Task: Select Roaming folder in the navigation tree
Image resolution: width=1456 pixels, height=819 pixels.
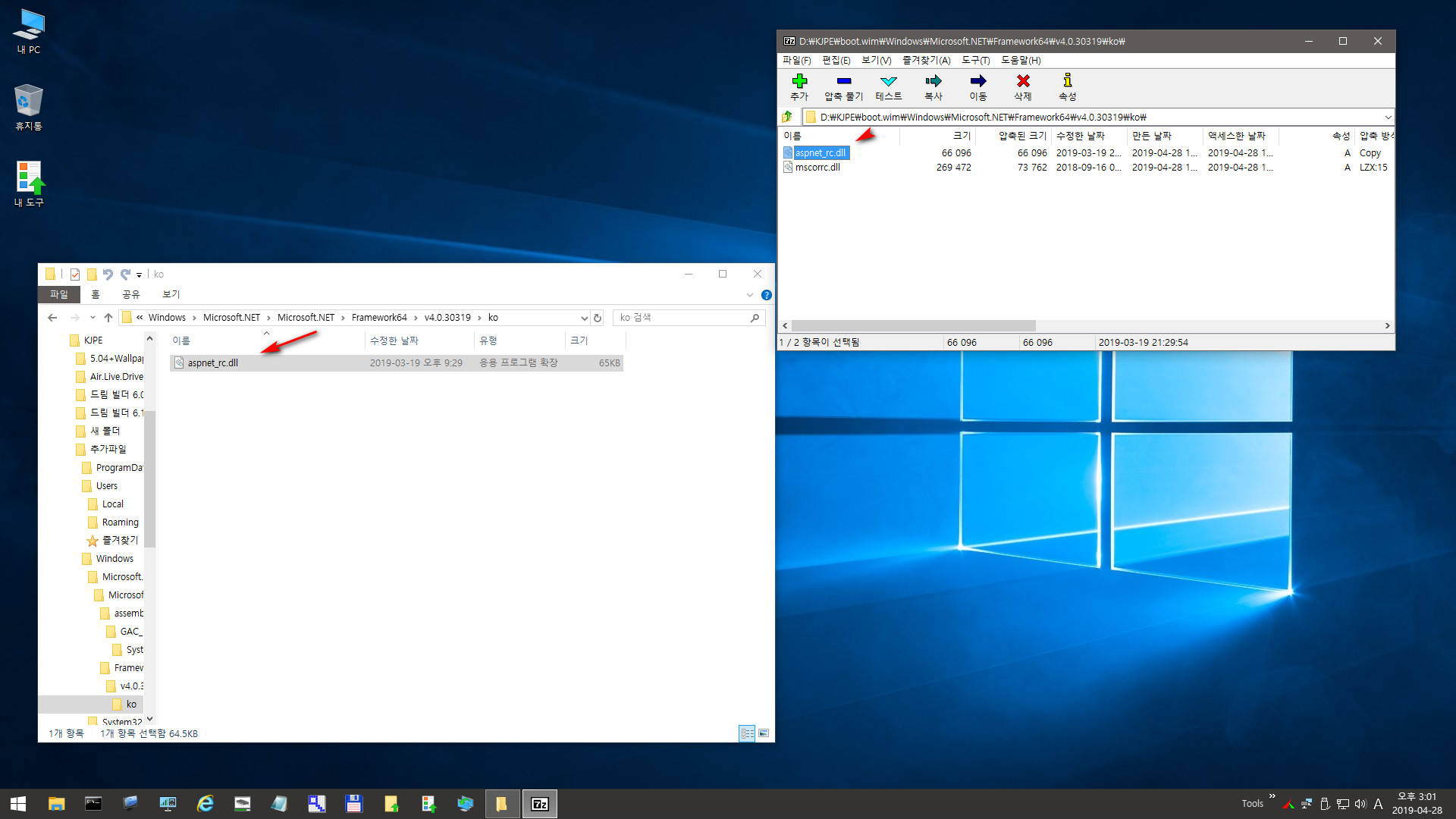Action: (120, 522)
